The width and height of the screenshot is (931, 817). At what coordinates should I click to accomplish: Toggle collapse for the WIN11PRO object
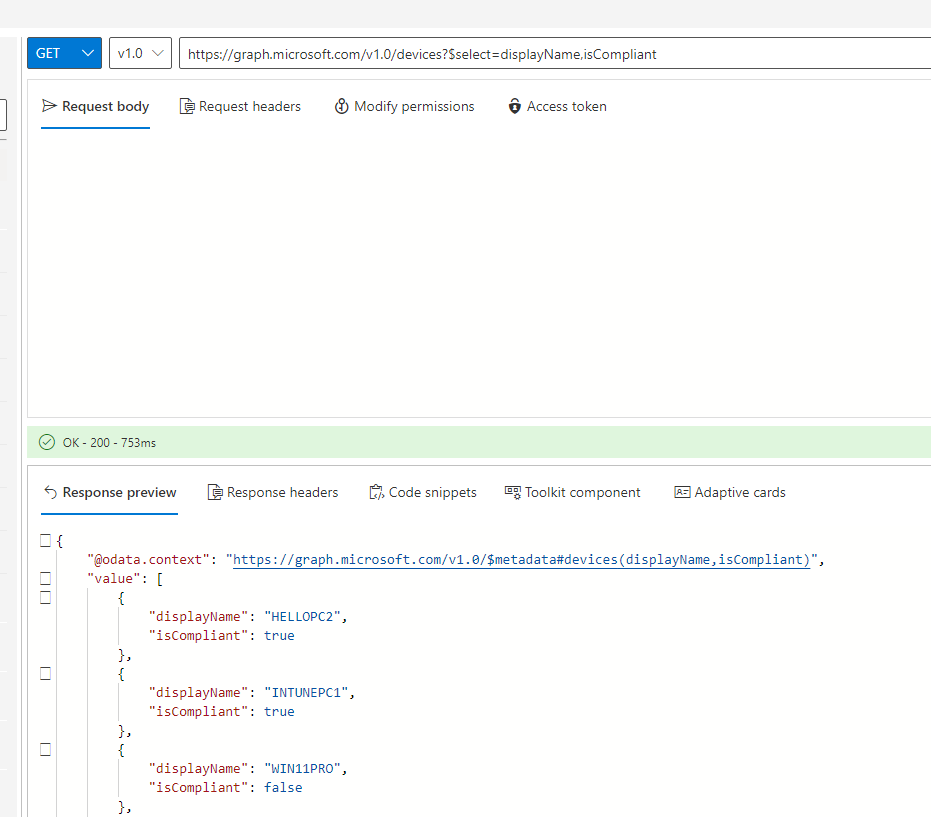click(x=45, y=749)
